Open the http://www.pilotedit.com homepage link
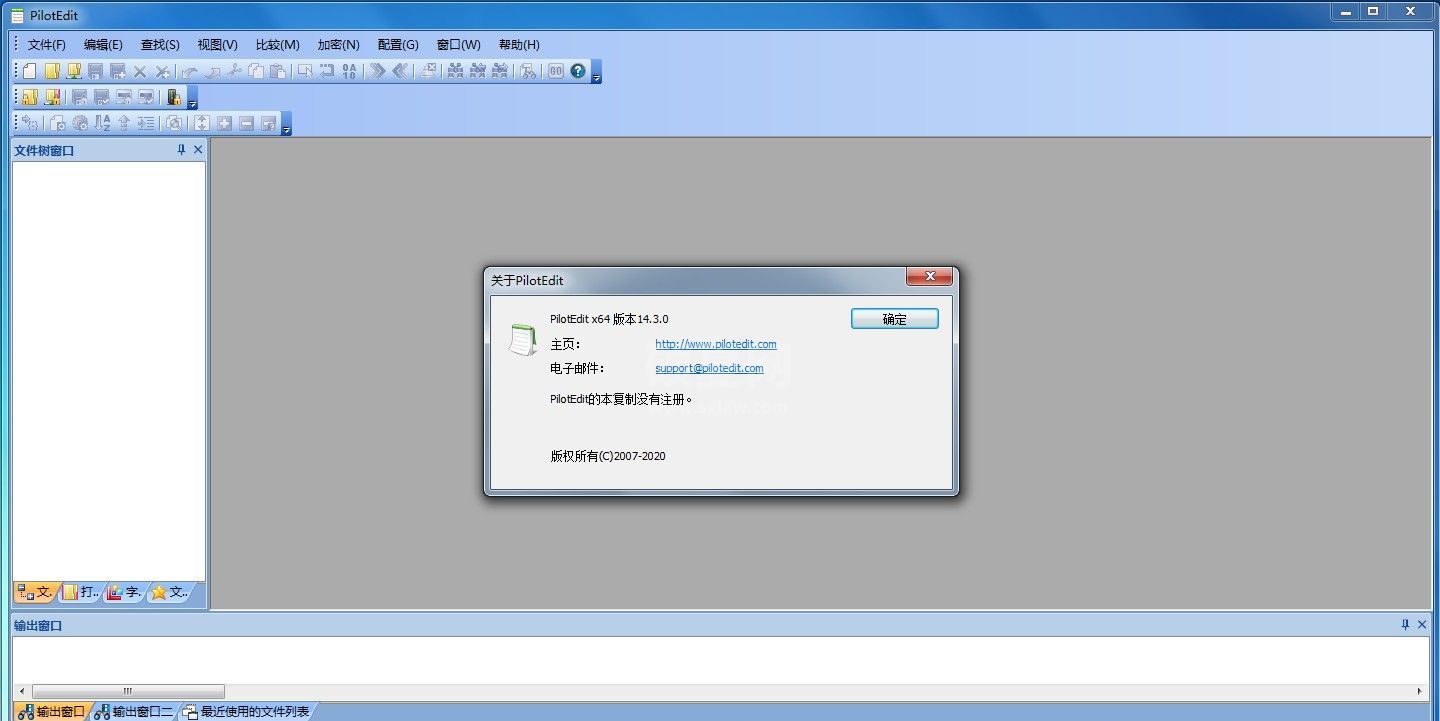 pyautogui.click(x=716, y=344)
